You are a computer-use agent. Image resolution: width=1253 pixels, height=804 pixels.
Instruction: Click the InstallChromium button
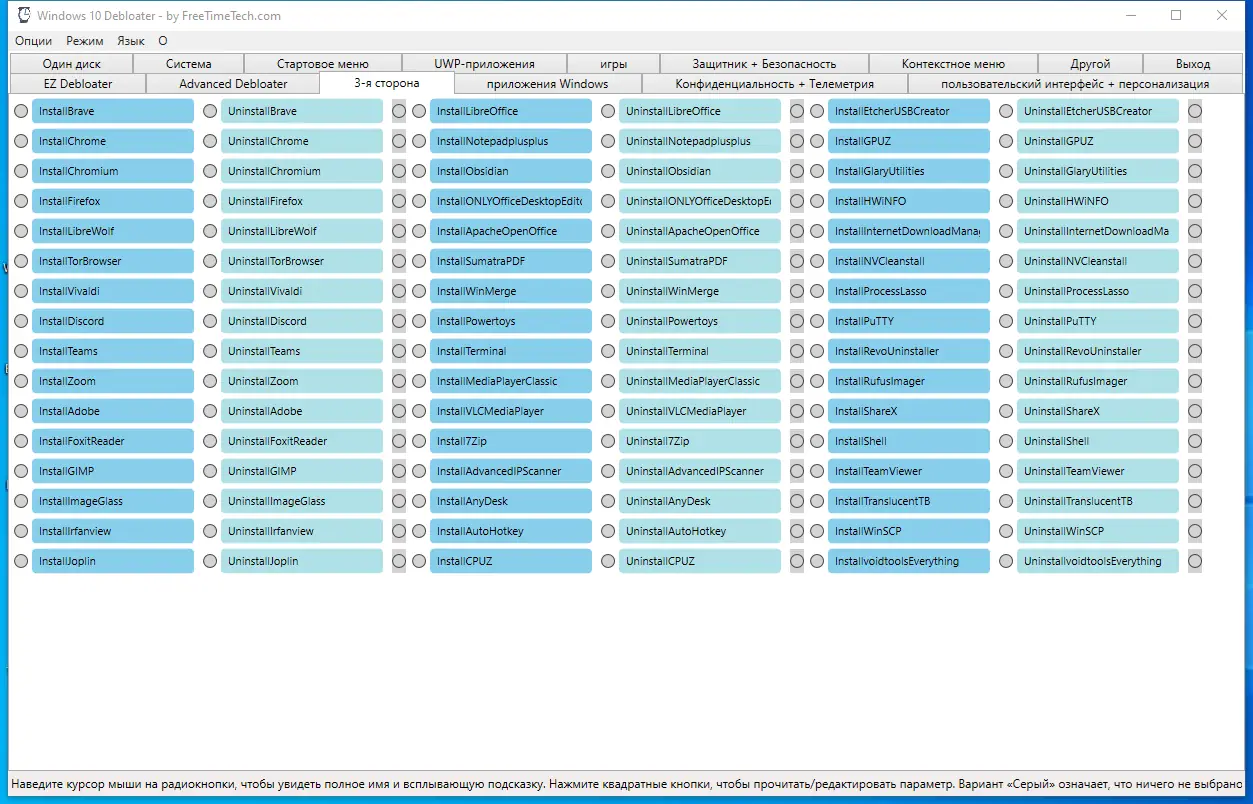click(113, 171)
